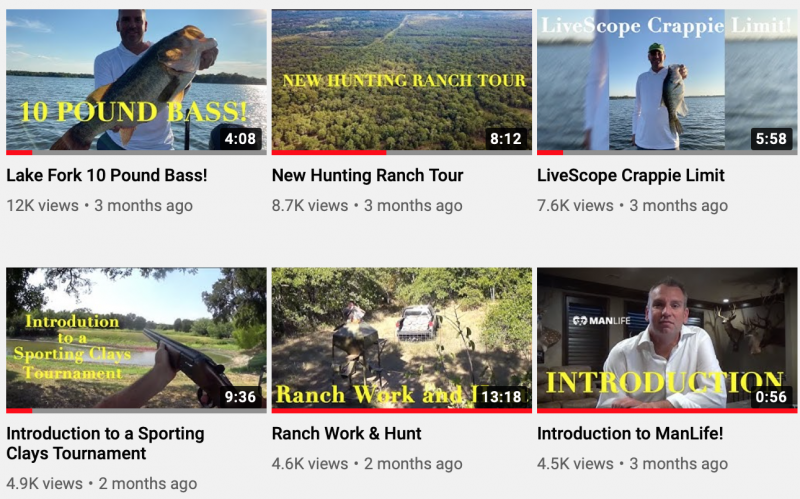Click 'Introduction to a Sporting Clays Tournament' title

tap(106, 443)
